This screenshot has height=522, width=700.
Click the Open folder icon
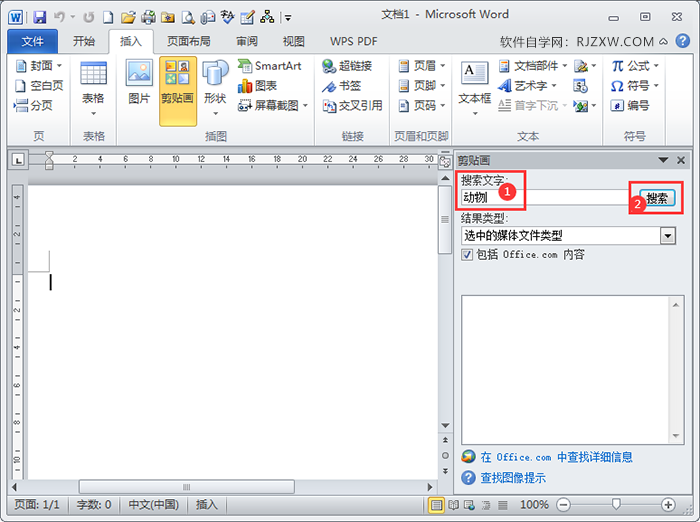pos(128,17)
